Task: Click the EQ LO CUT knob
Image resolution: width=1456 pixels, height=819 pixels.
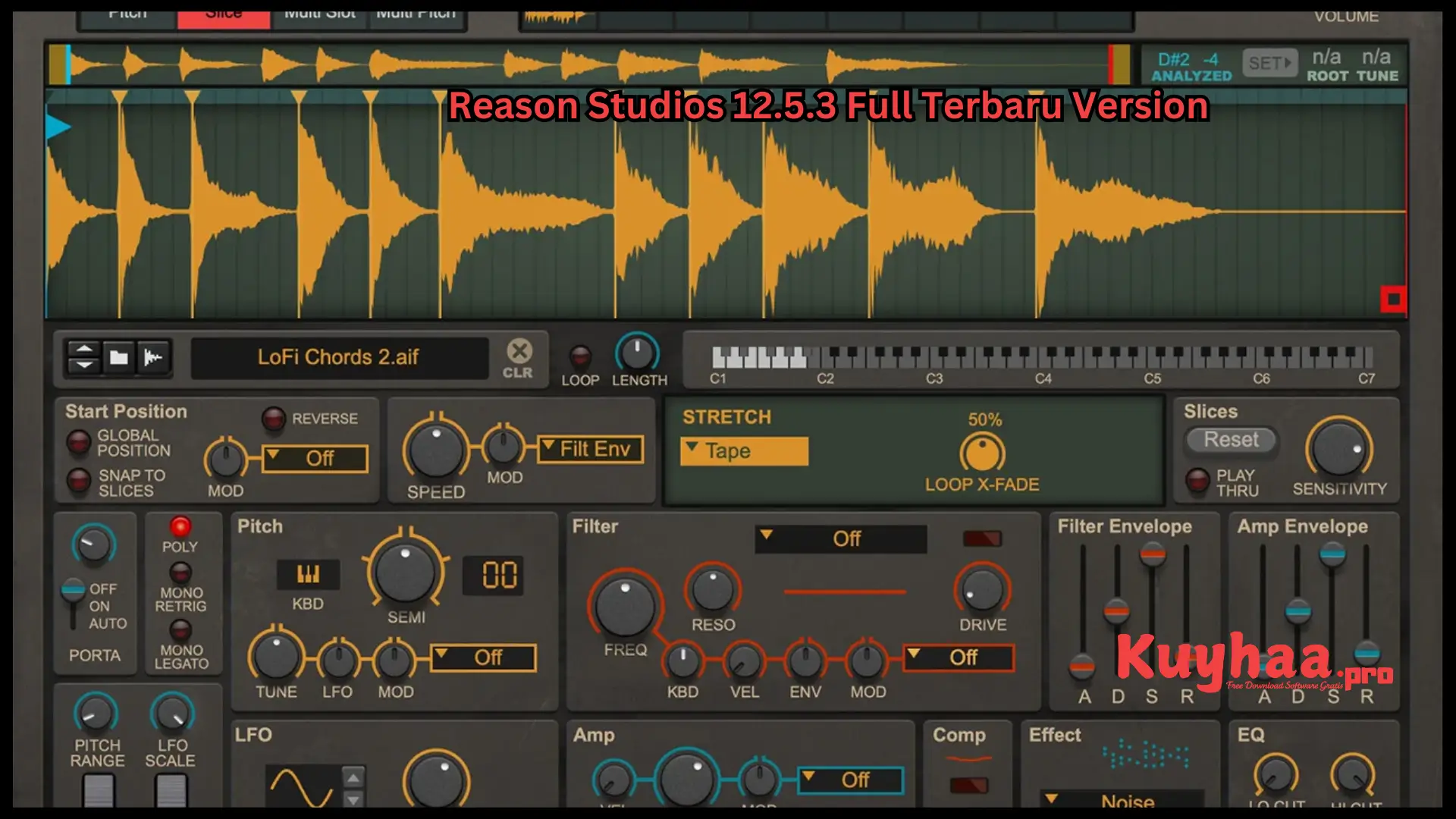Action: (1276, 775)
